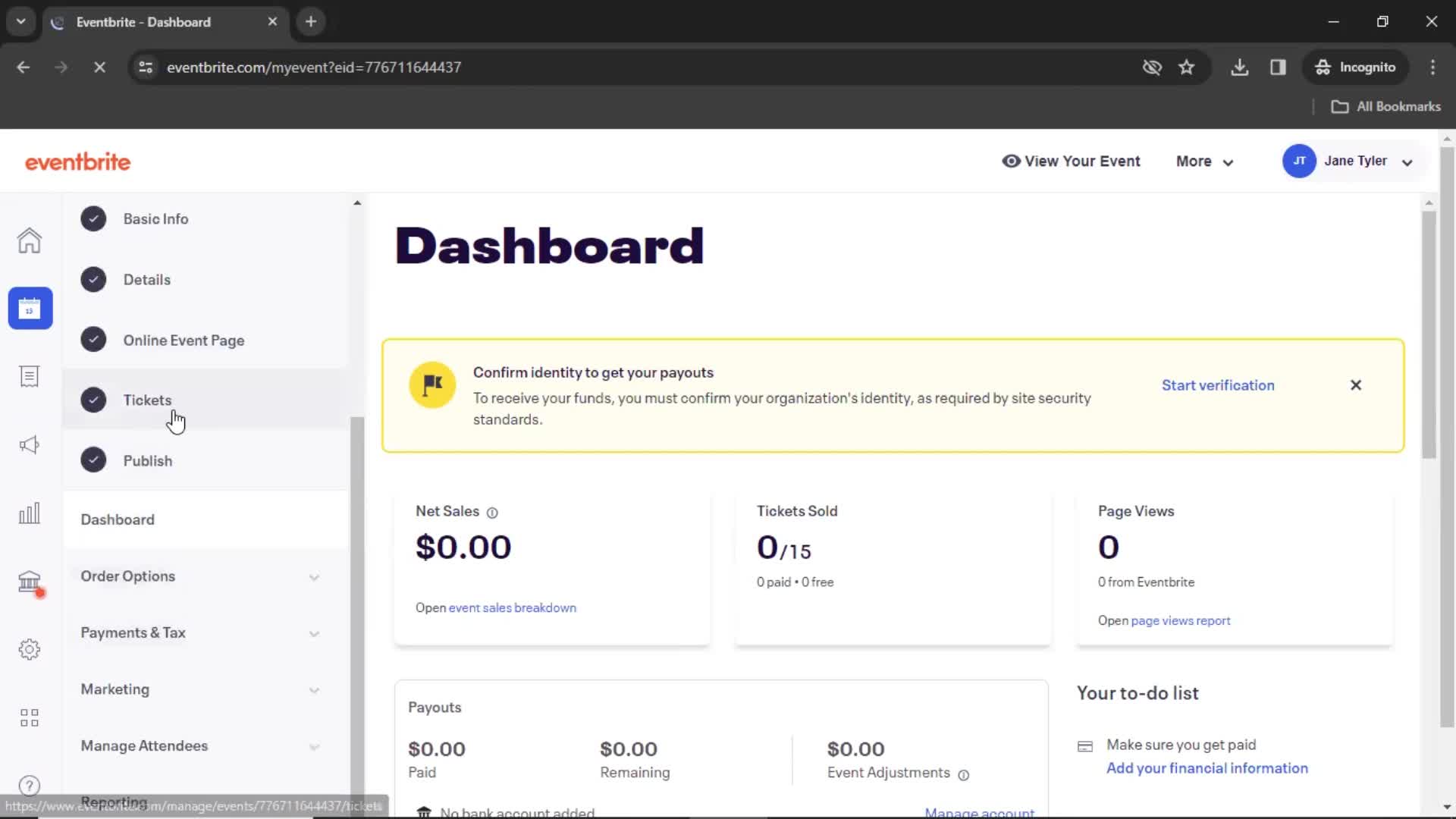Screen dimensions: 1456x819
Task: Click the calendar/events icon in sidebar
Action: click(x=29, y=308)
